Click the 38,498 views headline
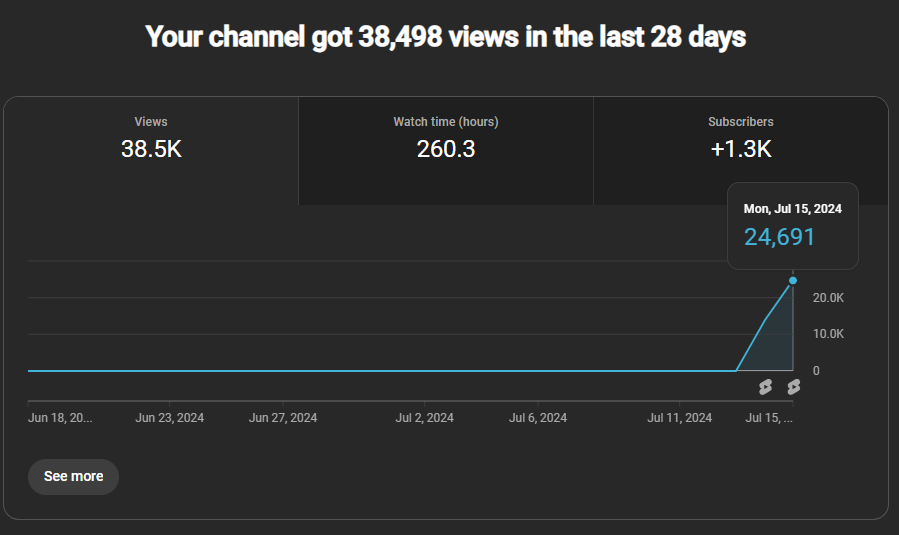899x535 pixels. (x=445, y=37)
